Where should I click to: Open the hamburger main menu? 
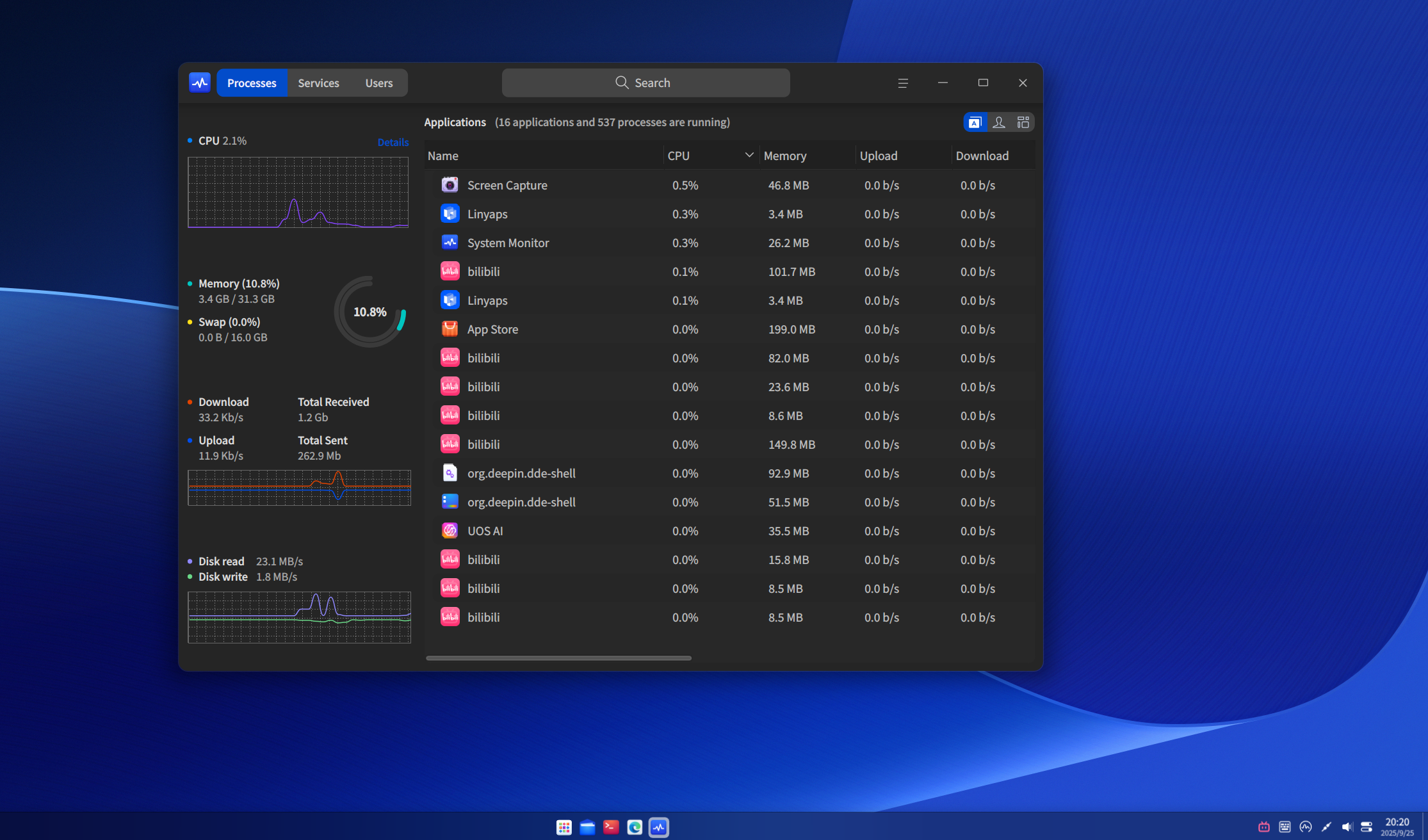pyautogui.click(x=903, y=83)
